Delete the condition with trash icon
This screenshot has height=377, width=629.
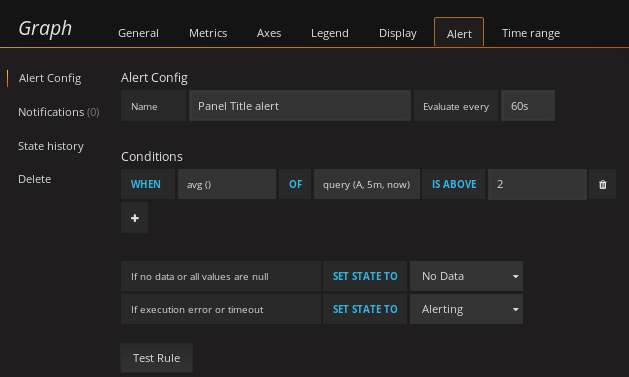[602, 184]
